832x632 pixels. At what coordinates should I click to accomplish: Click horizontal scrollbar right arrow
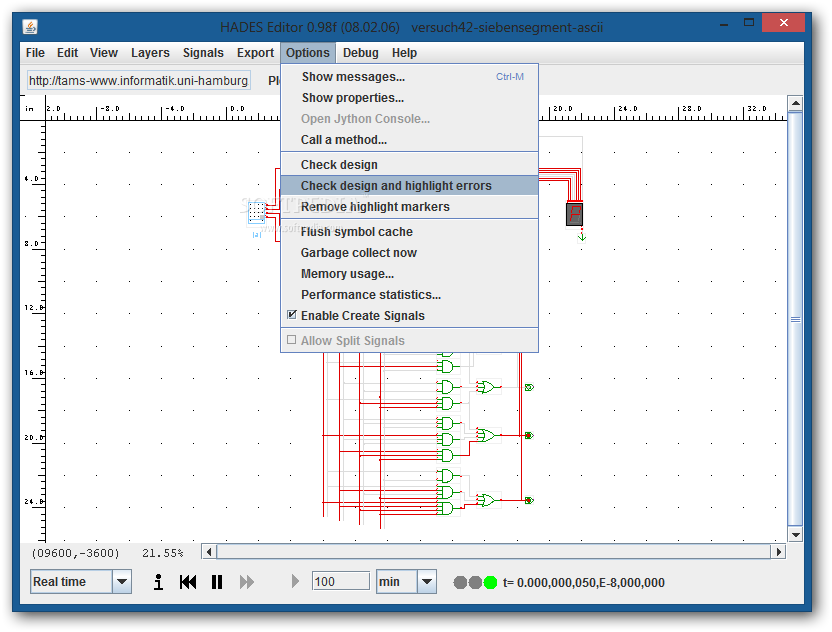(x=778, y=552)
